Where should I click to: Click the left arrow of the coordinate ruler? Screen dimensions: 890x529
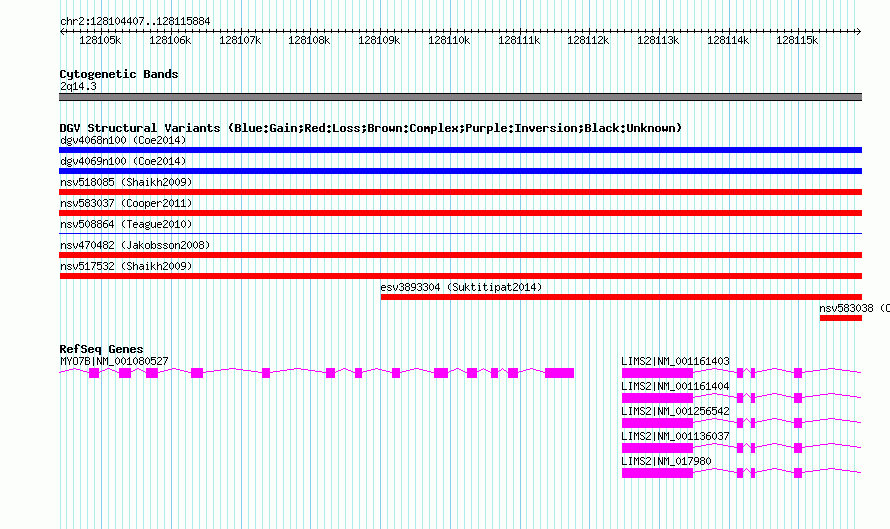tap(63, 32)
